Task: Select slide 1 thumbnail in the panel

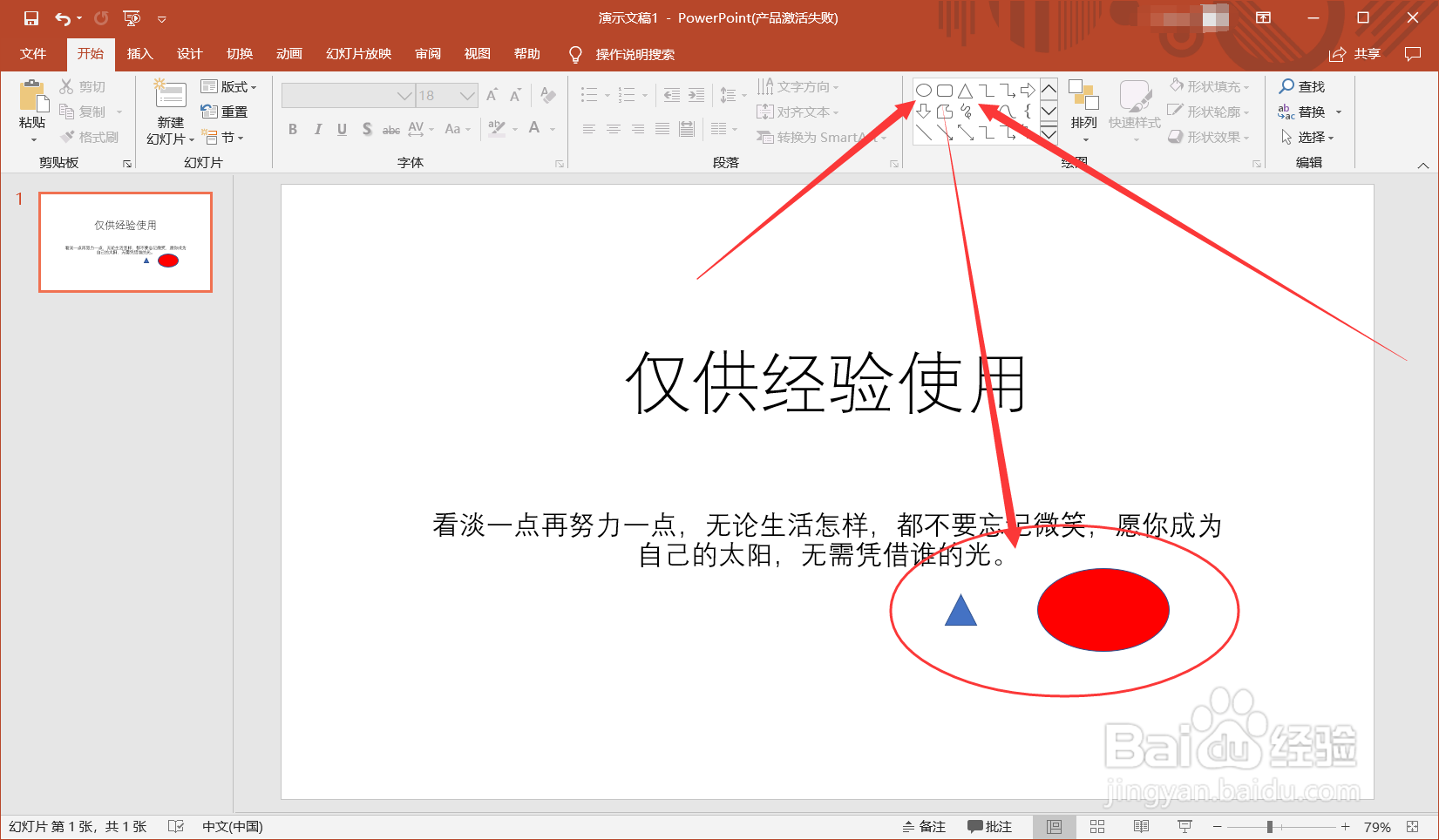Action: tap(124, 242)
